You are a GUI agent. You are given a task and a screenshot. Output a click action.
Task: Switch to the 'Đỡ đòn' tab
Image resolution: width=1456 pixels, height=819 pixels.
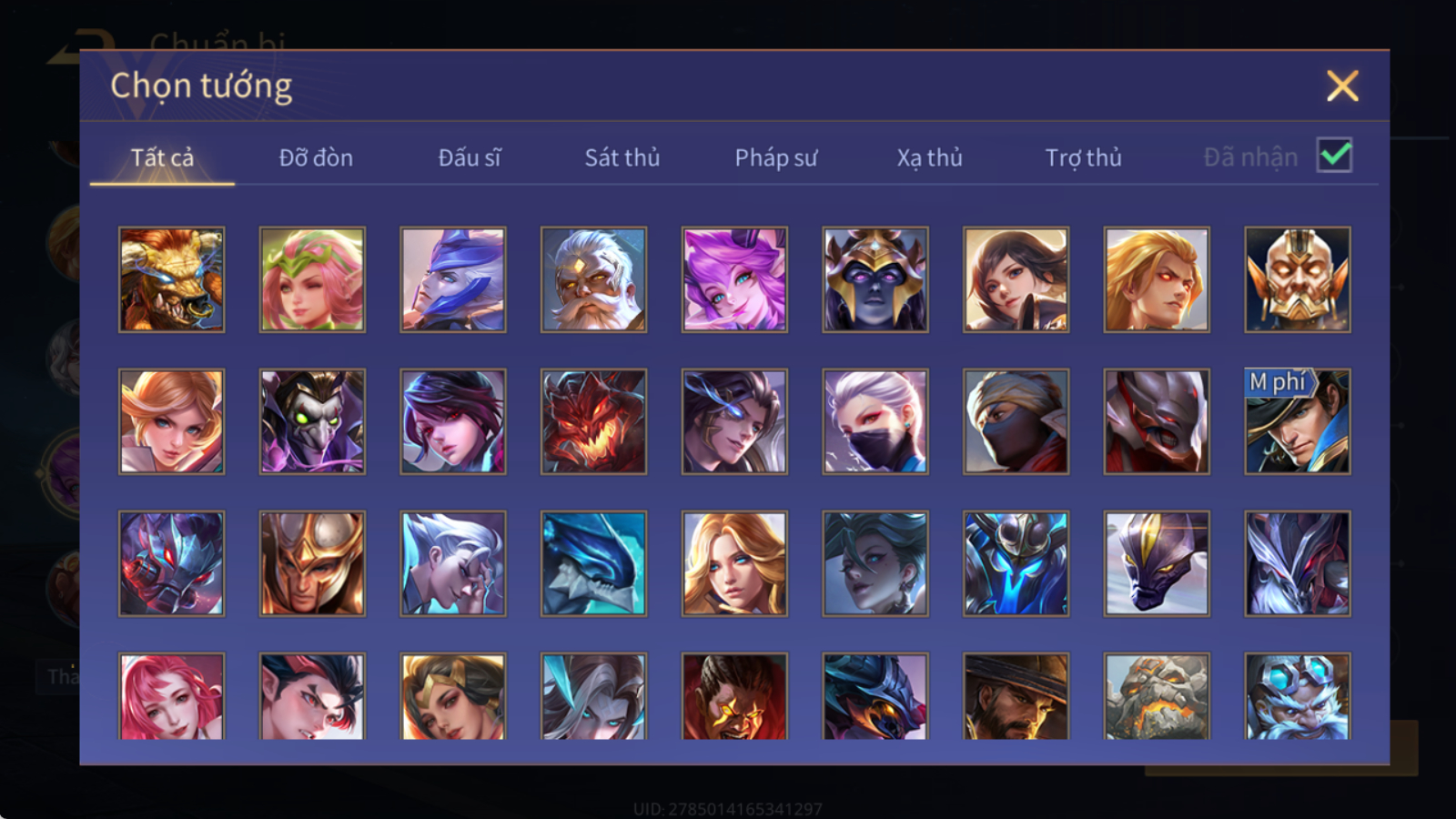316,157
